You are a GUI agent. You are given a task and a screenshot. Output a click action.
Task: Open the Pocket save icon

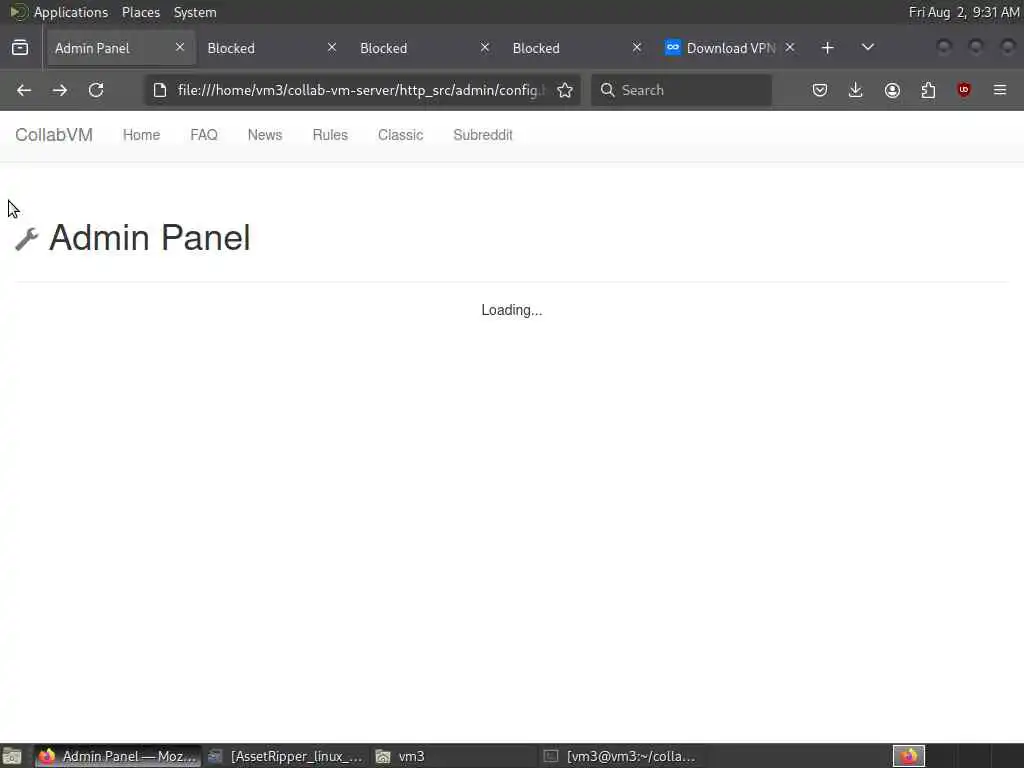[x=820, y=90]
